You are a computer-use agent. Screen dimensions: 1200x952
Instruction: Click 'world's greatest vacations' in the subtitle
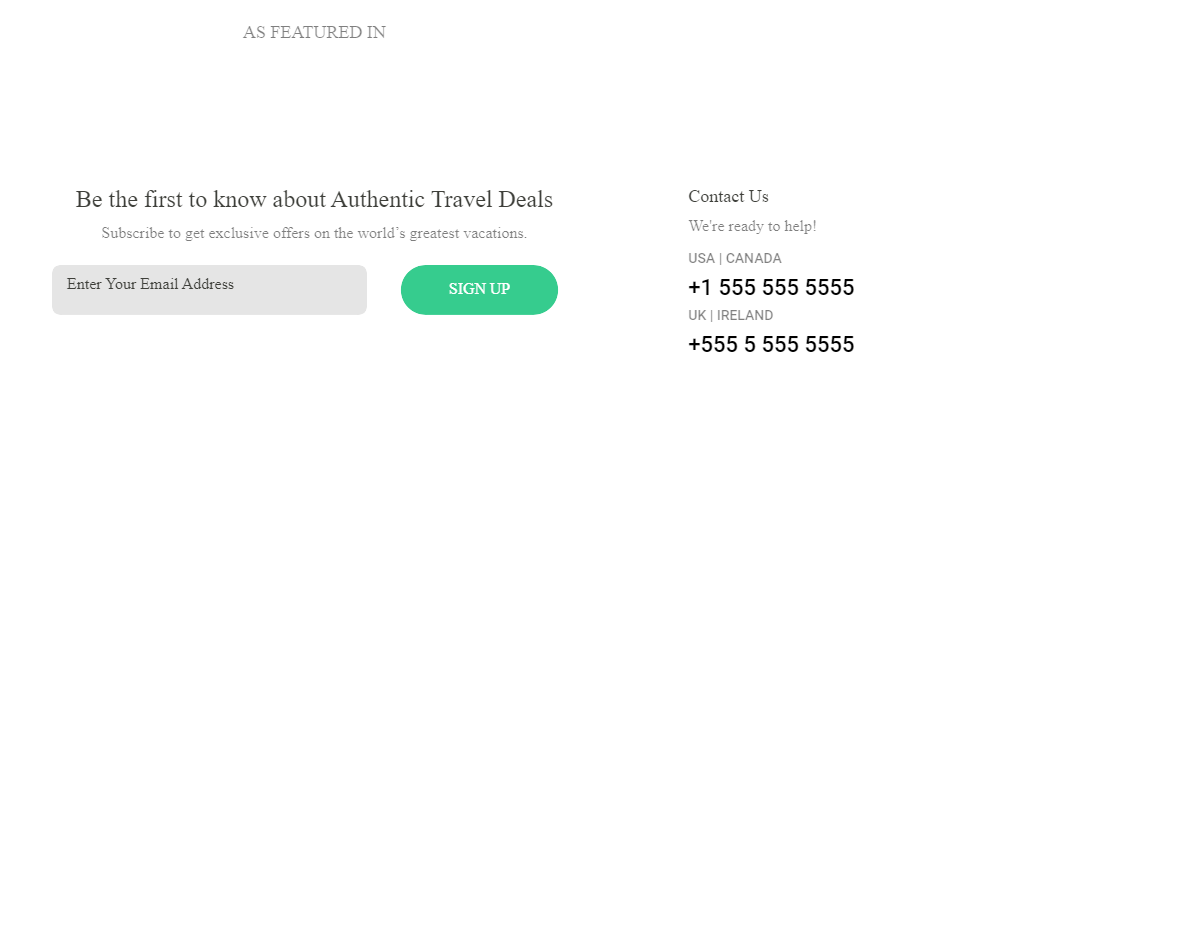click(437, 233)
